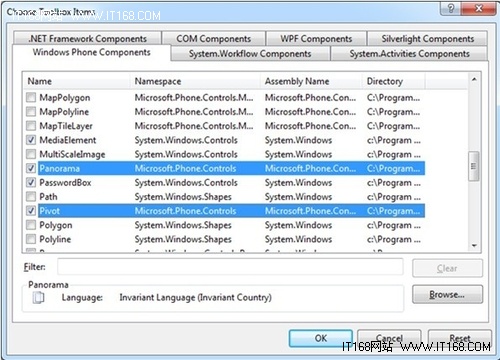Switch to Silverlight Components tab
Screen dimensions: 500x360
click(x=428, y=39)
